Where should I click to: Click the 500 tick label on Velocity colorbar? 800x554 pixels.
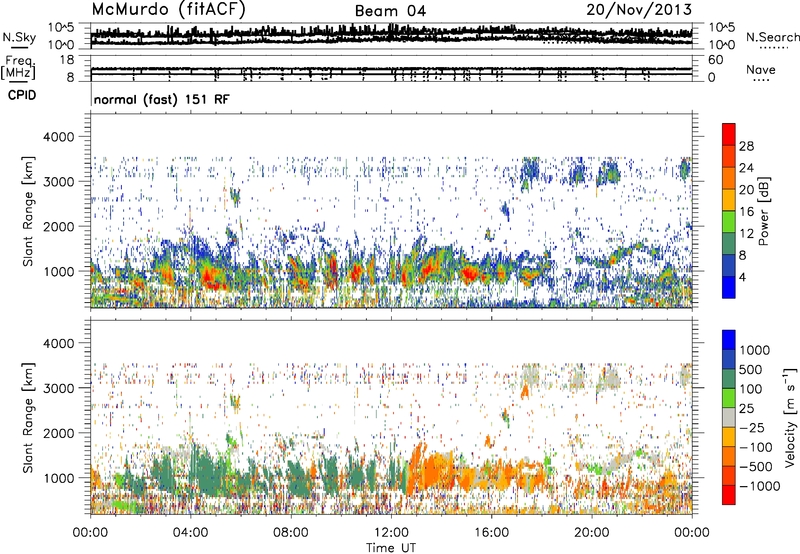point(750,369)
